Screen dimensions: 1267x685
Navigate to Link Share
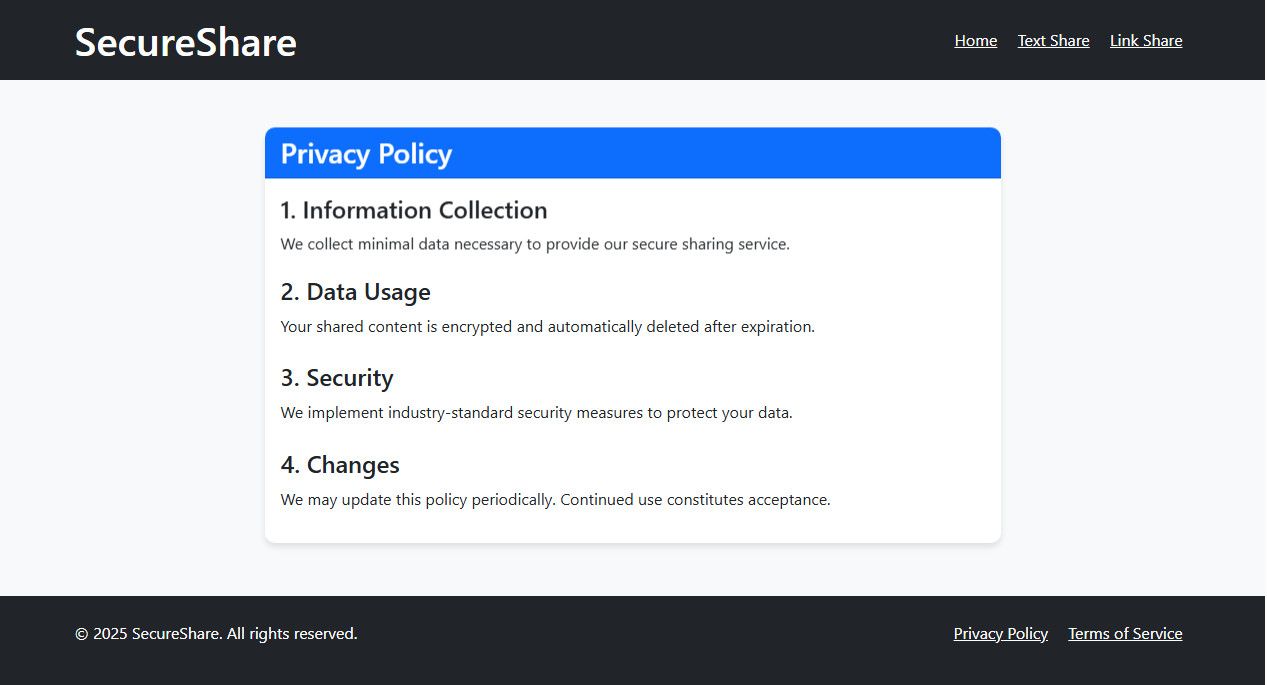coord(1145,41)
